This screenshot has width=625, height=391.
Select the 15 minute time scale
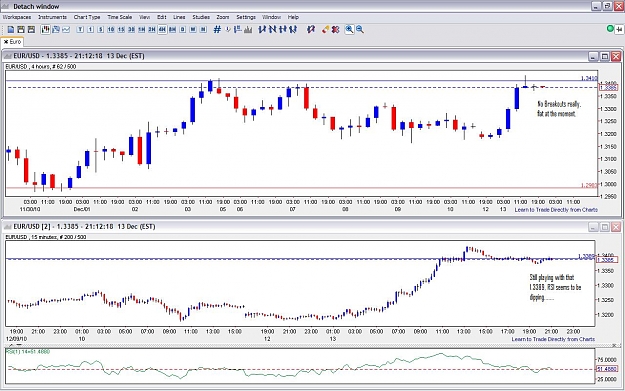(x=121, y=29)
